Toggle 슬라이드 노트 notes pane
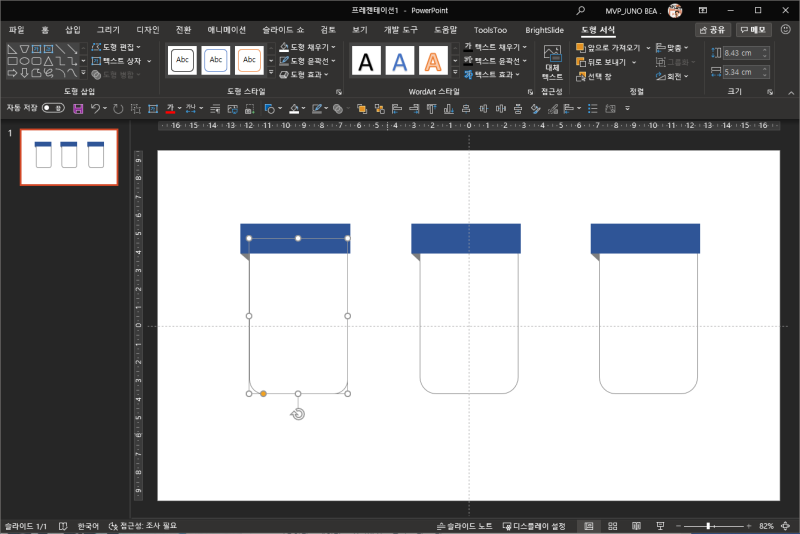This screenshot has height=534, width=800. [465, 526]
